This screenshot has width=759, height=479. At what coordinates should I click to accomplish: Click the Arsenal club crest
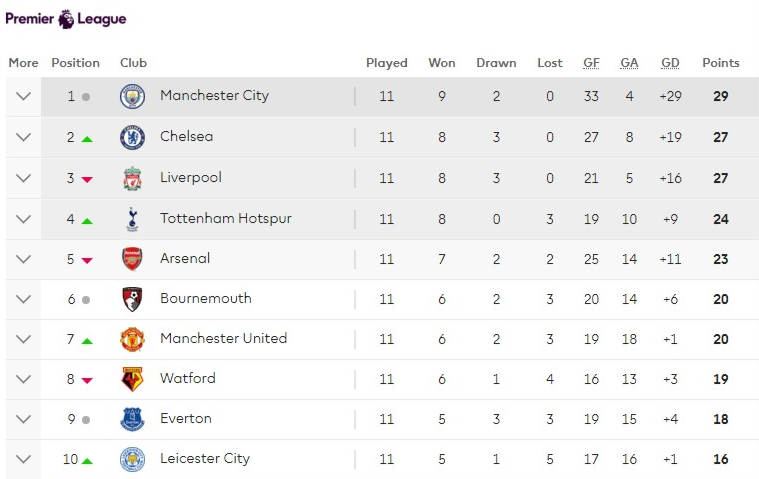[x=132, y=259]
